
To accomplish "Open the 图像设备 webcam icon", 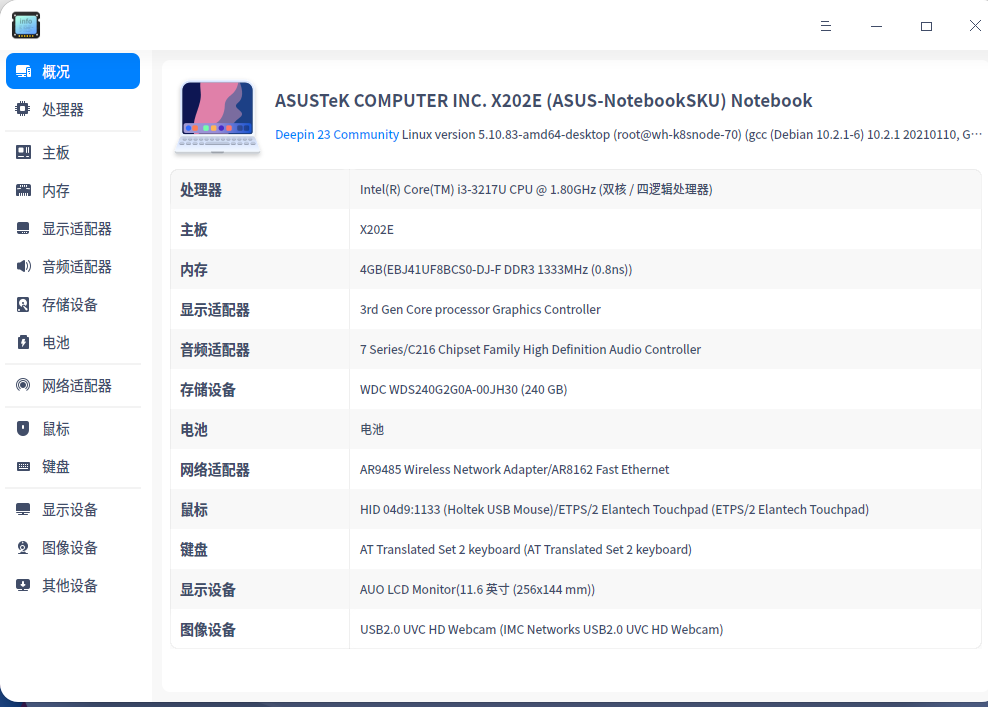I will [x=22, y=547].
